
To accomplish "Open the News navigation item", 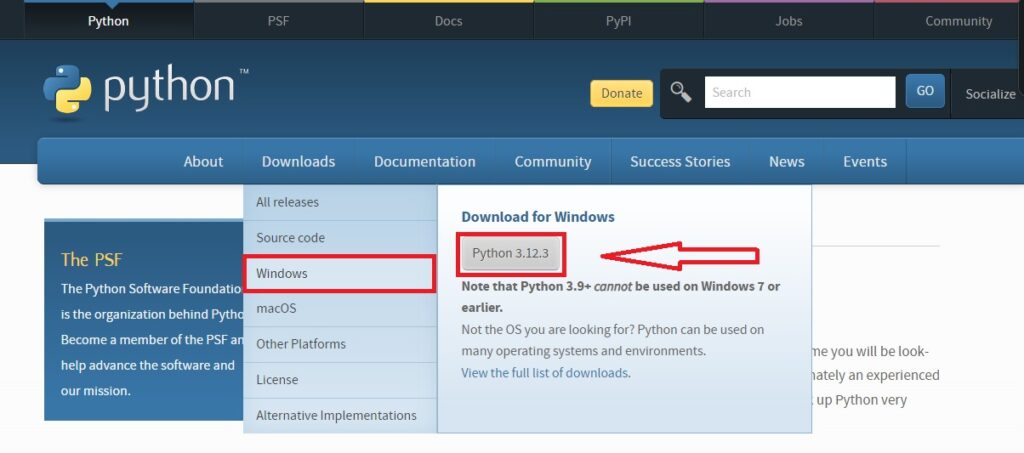I will click(786, 161).
